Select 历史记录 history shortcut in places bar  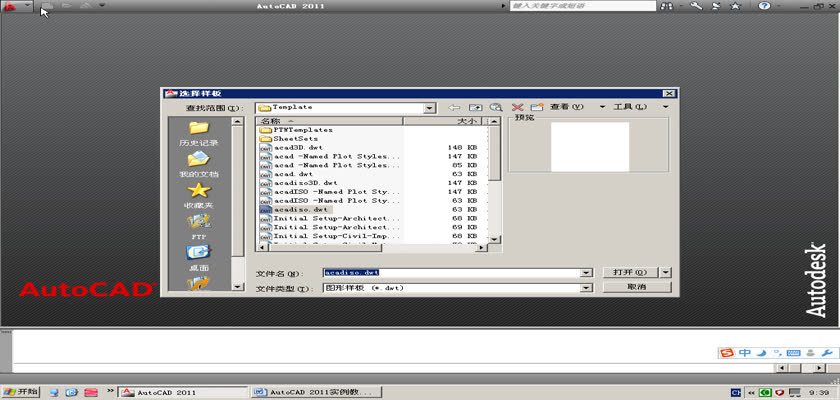199,134
